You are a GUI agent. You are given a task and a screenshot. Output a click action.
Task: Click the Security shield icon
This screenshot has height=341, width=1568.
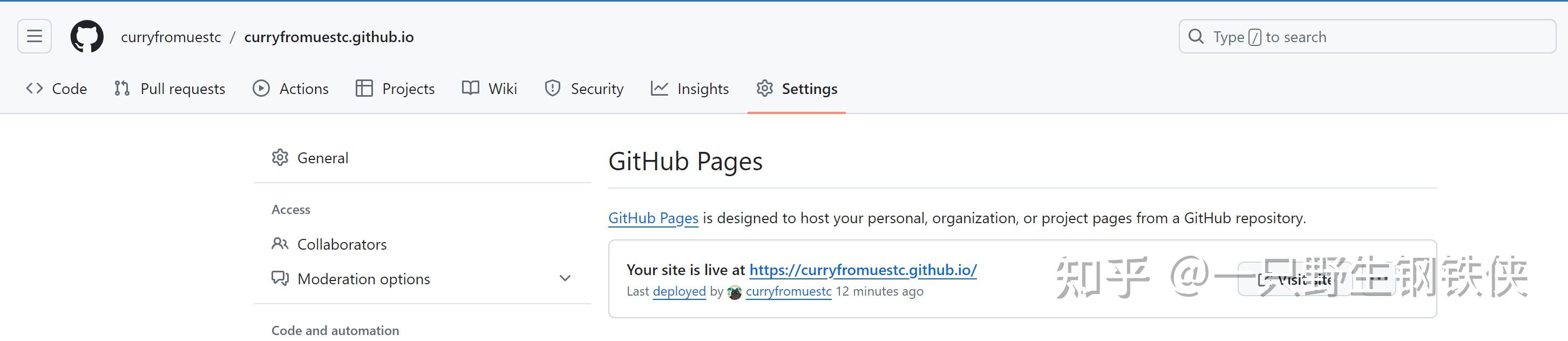pos(552,88)
